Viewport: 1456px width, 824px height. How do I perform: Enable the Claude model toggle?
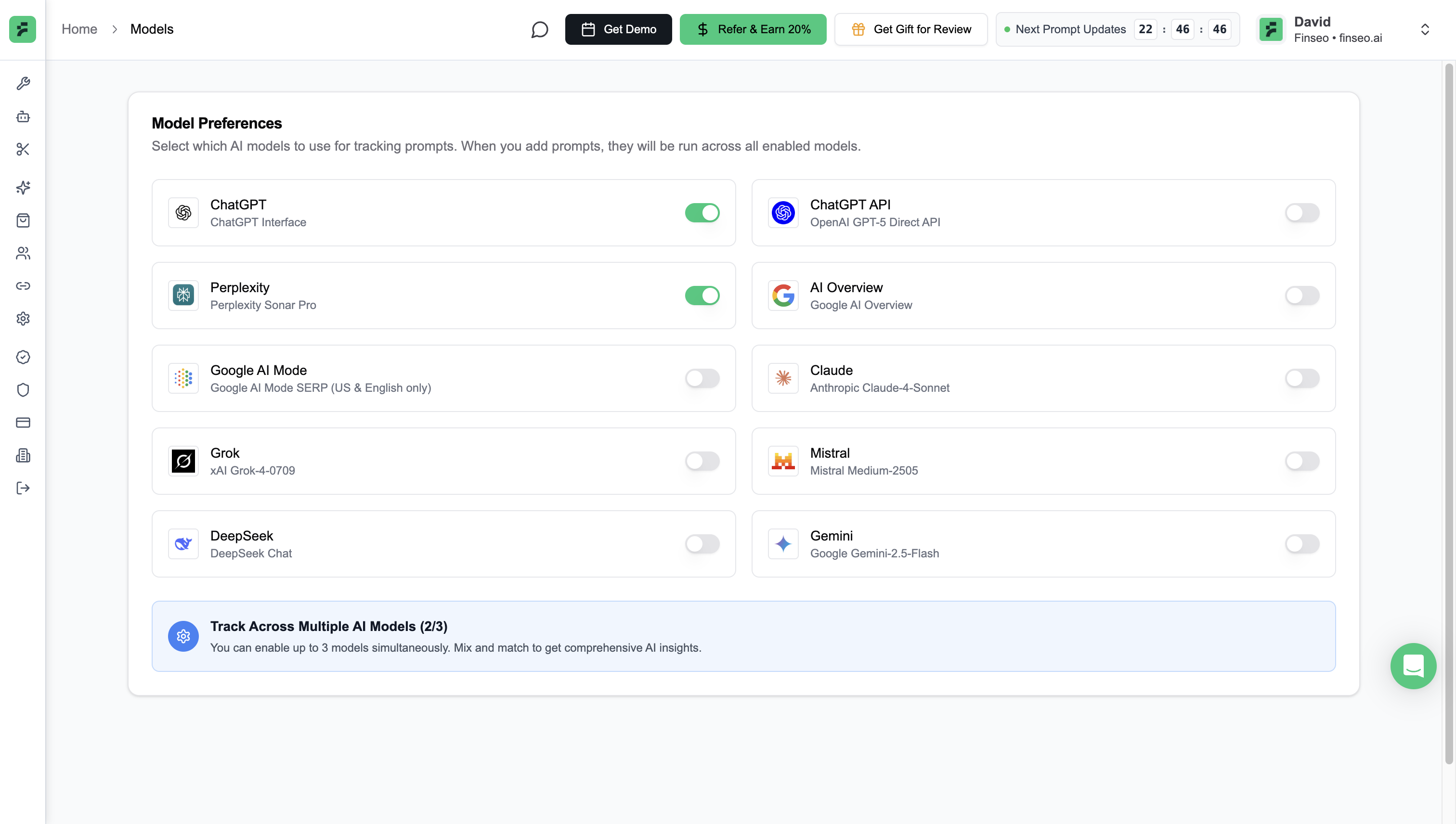click(1301, 378)
